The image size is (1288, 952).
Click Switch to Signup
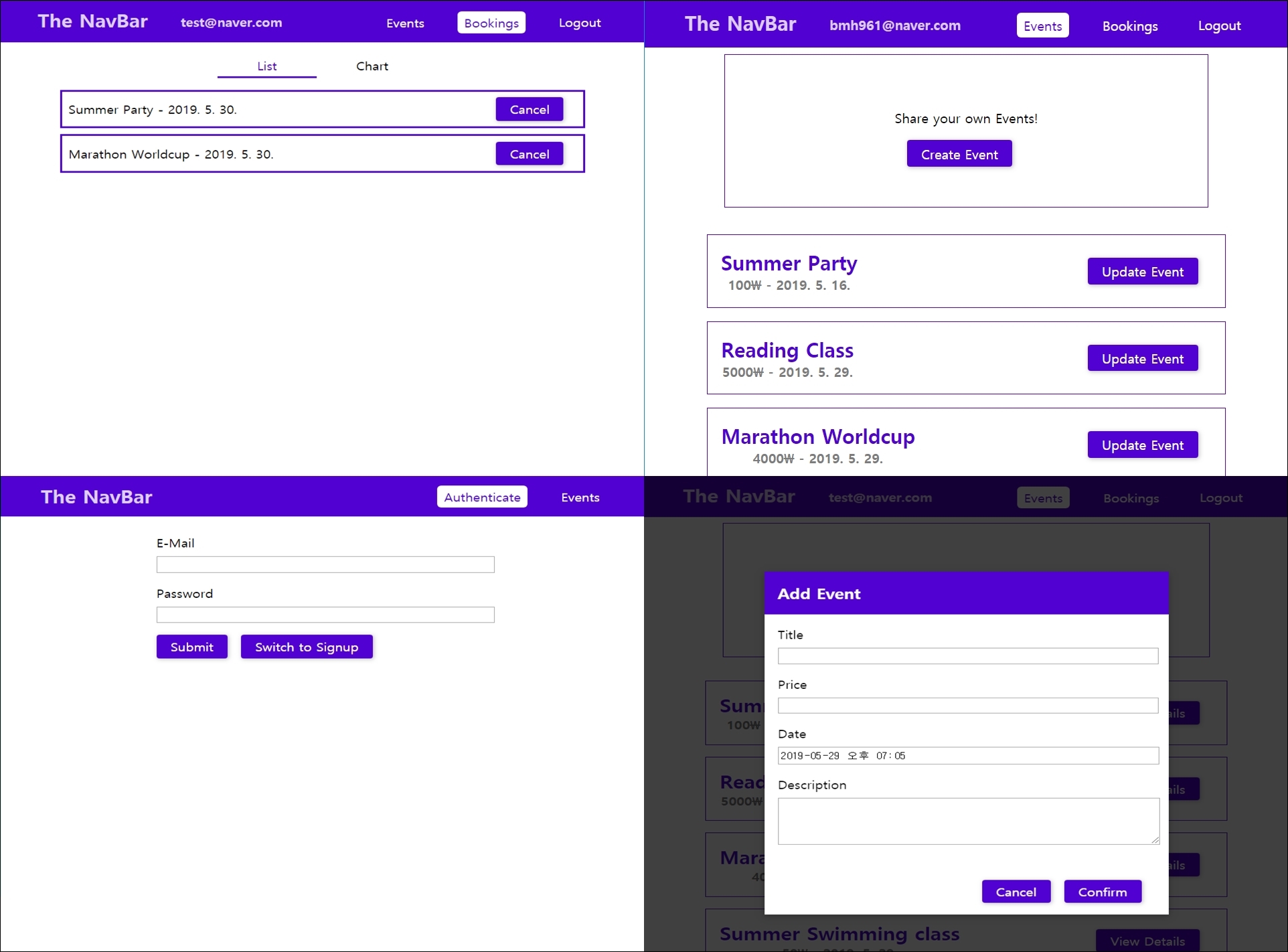click(x=306, y=646)
